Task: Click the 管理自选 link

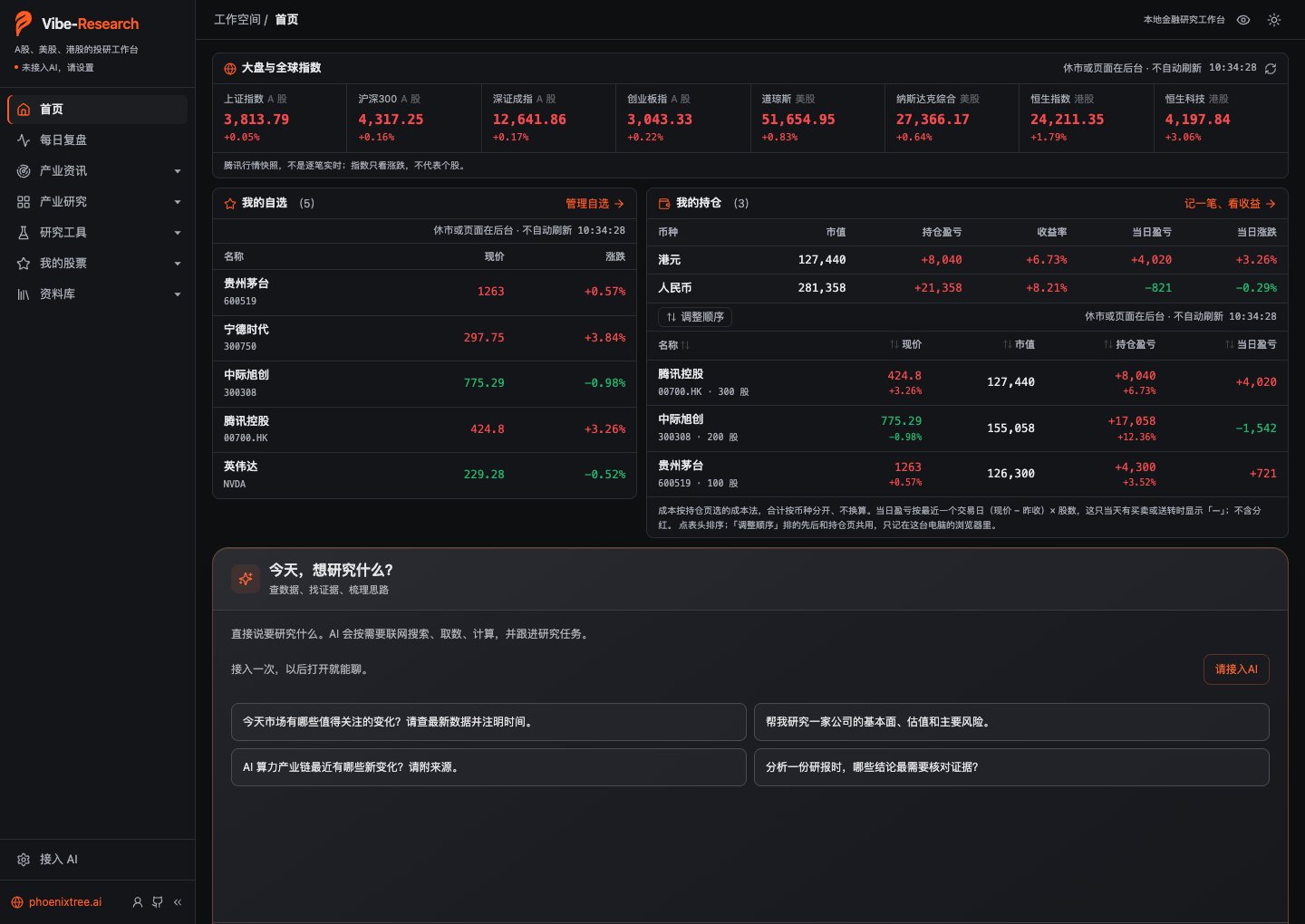Action: click(x=594, y=204)
